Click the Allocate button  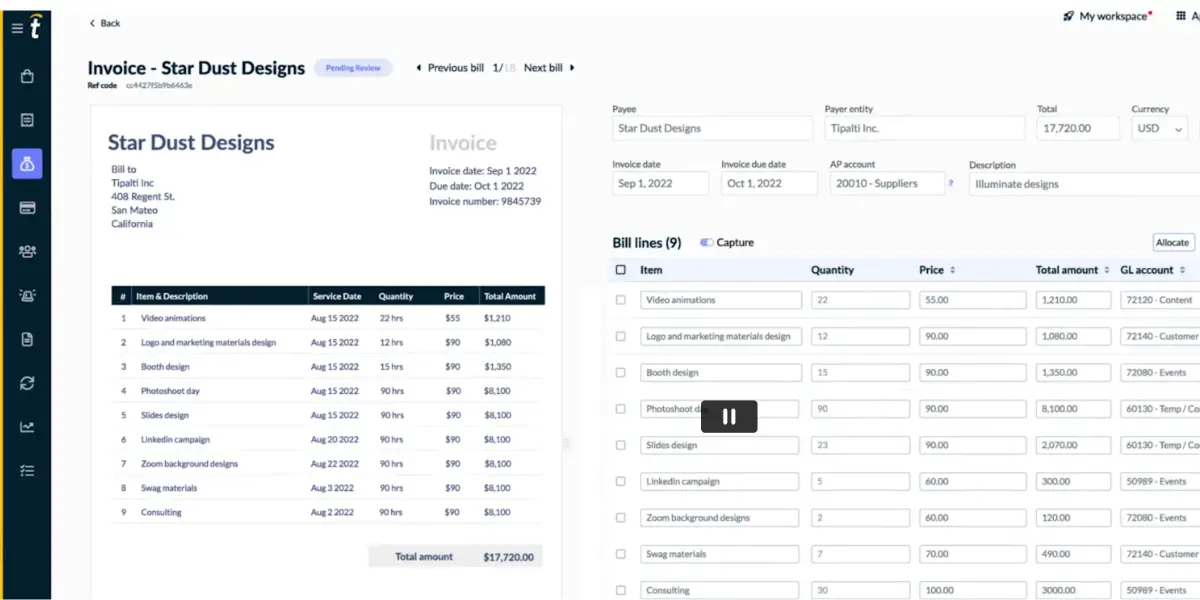tap(1172, 243)
